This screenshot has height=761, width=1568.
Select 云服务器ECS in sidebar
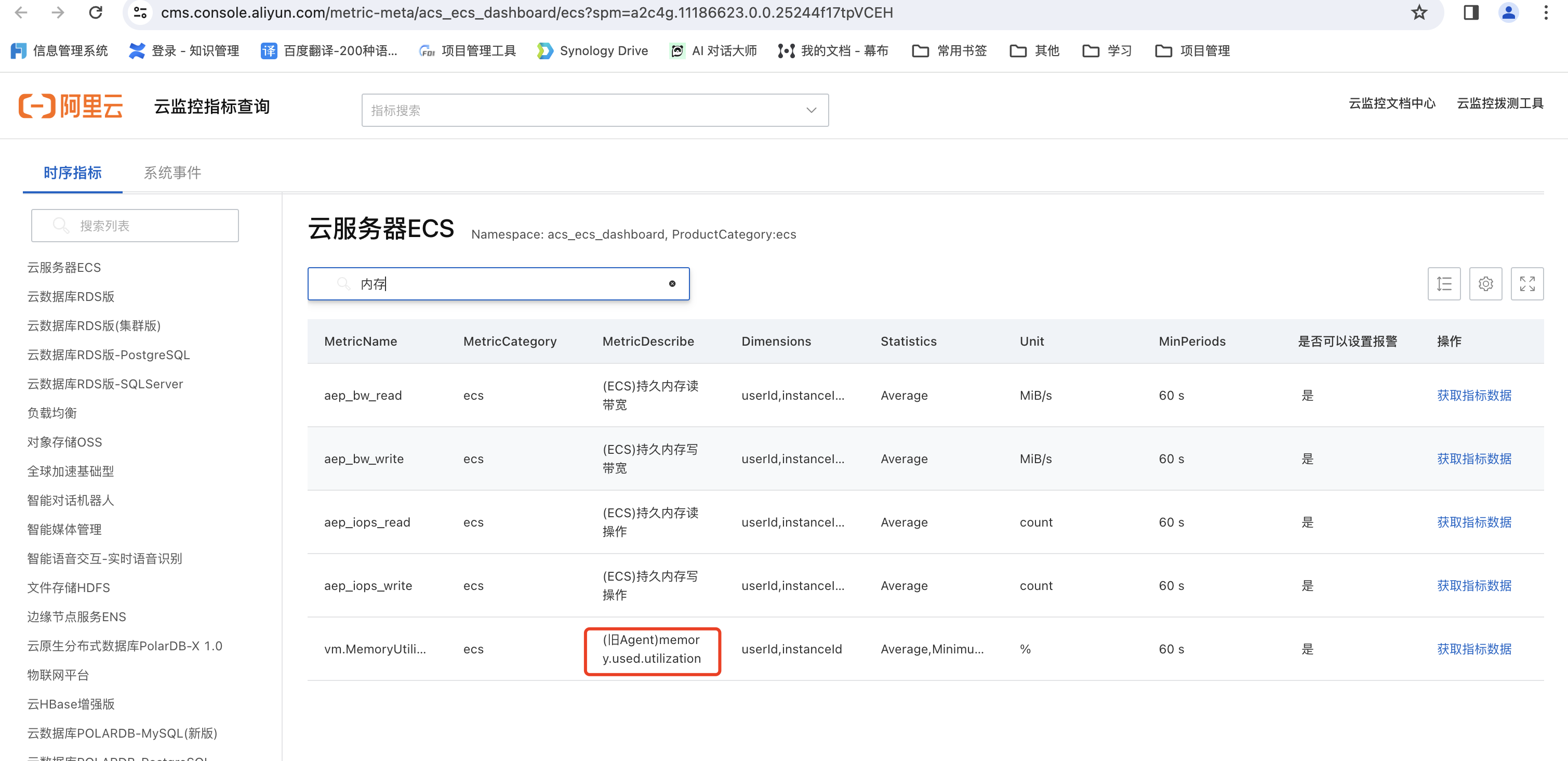[x=64, y=268]
